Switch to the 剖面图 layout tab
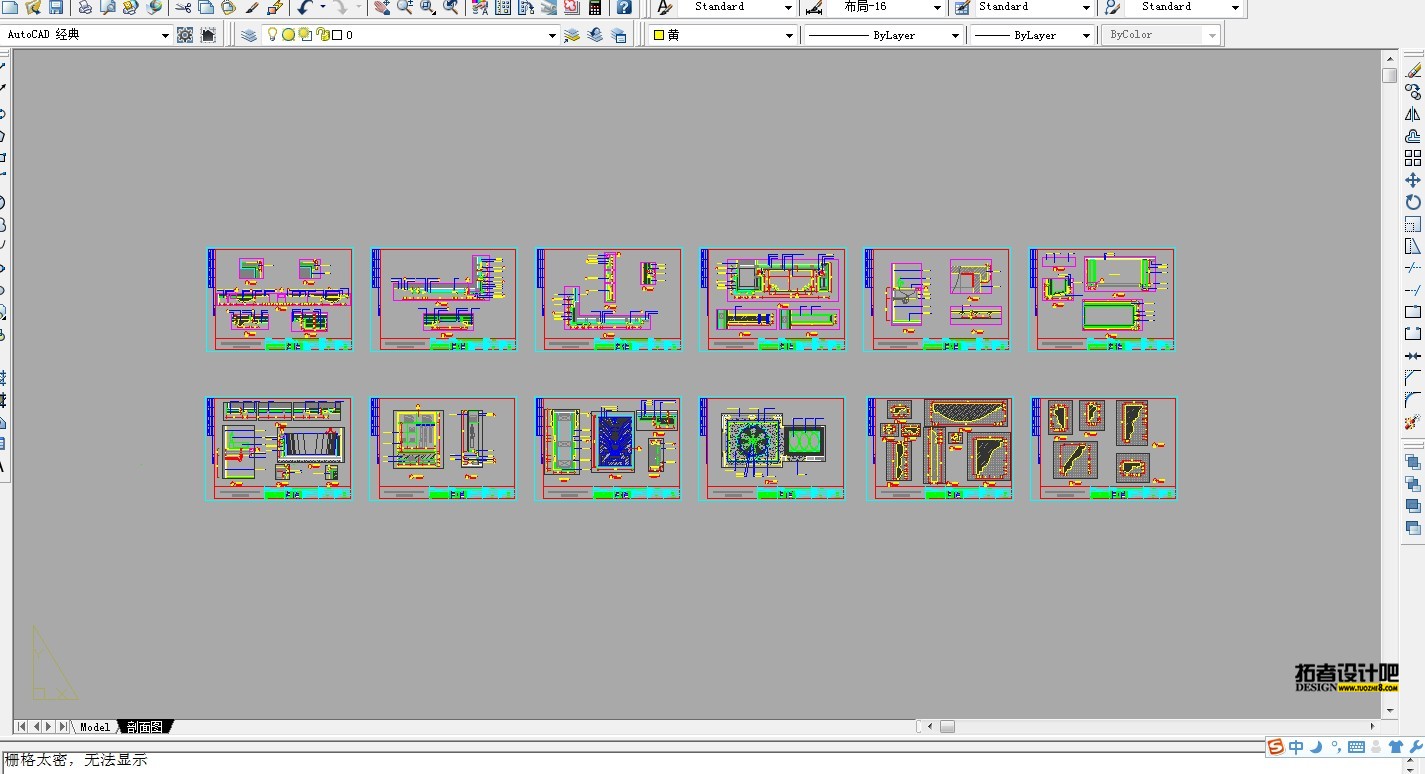1425x774 pixels. [x=145, y=727]
